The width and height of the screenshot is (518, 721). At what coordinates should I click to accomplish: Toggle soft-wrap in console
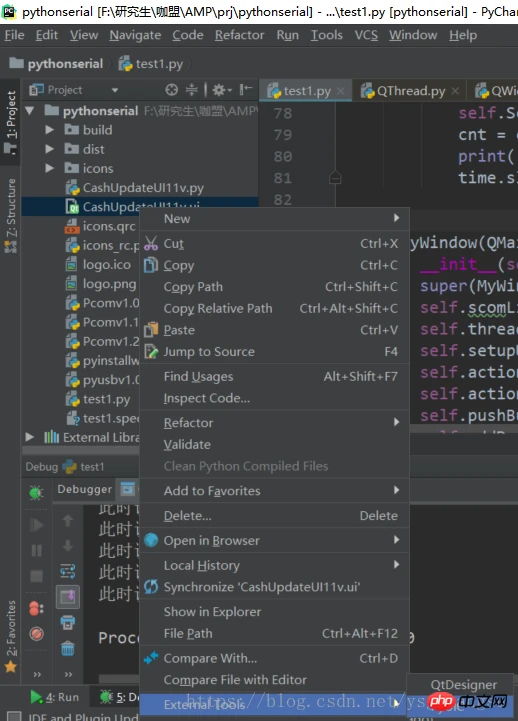pos(68,572)
